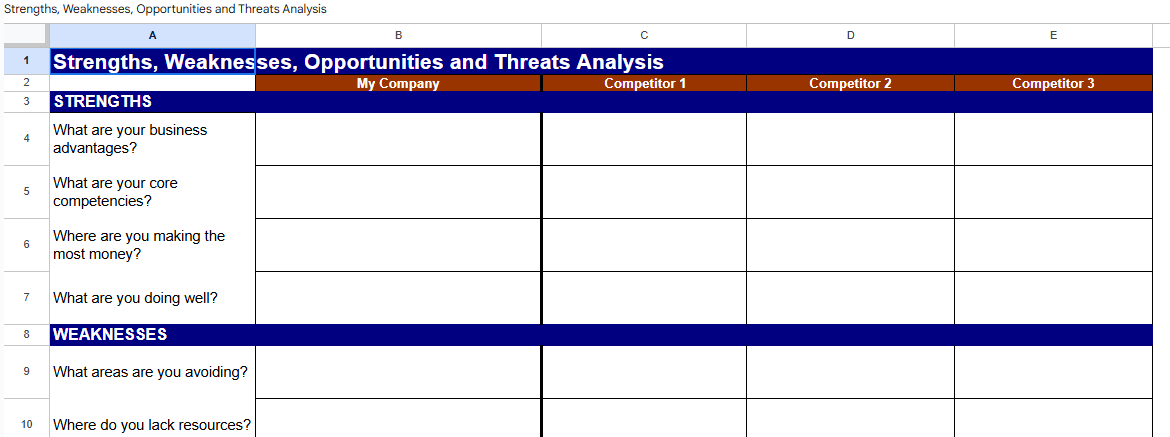
Task: Select the 'Competitor 2' header cell
Action: (x=850, y=84)
